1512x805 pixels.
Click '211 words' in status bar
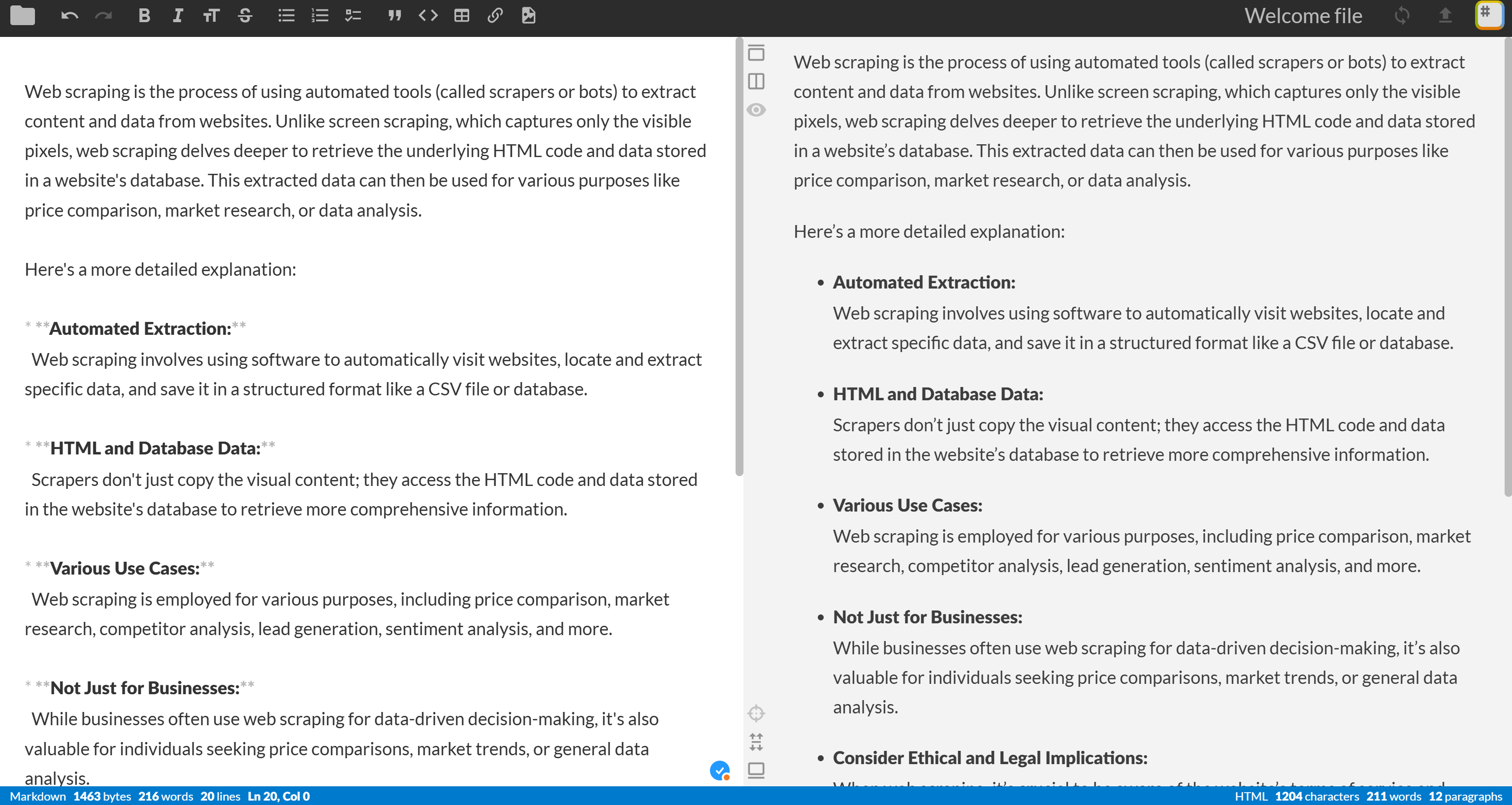click(1394, 796)
